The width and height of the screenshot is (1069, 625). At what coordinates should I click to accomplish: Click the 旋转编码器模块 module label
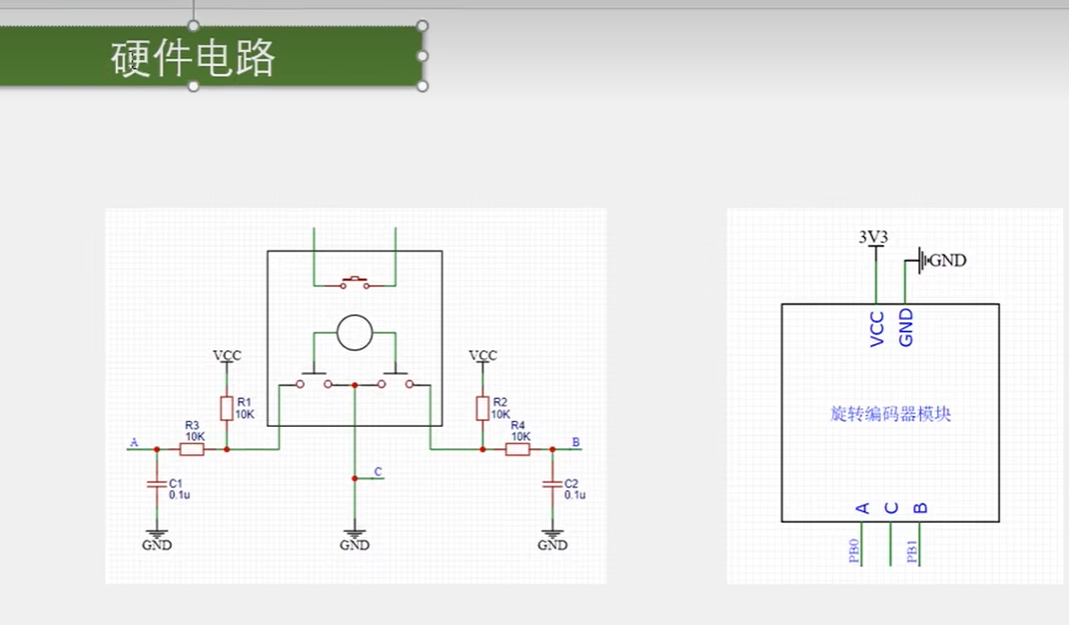[890, 414]
